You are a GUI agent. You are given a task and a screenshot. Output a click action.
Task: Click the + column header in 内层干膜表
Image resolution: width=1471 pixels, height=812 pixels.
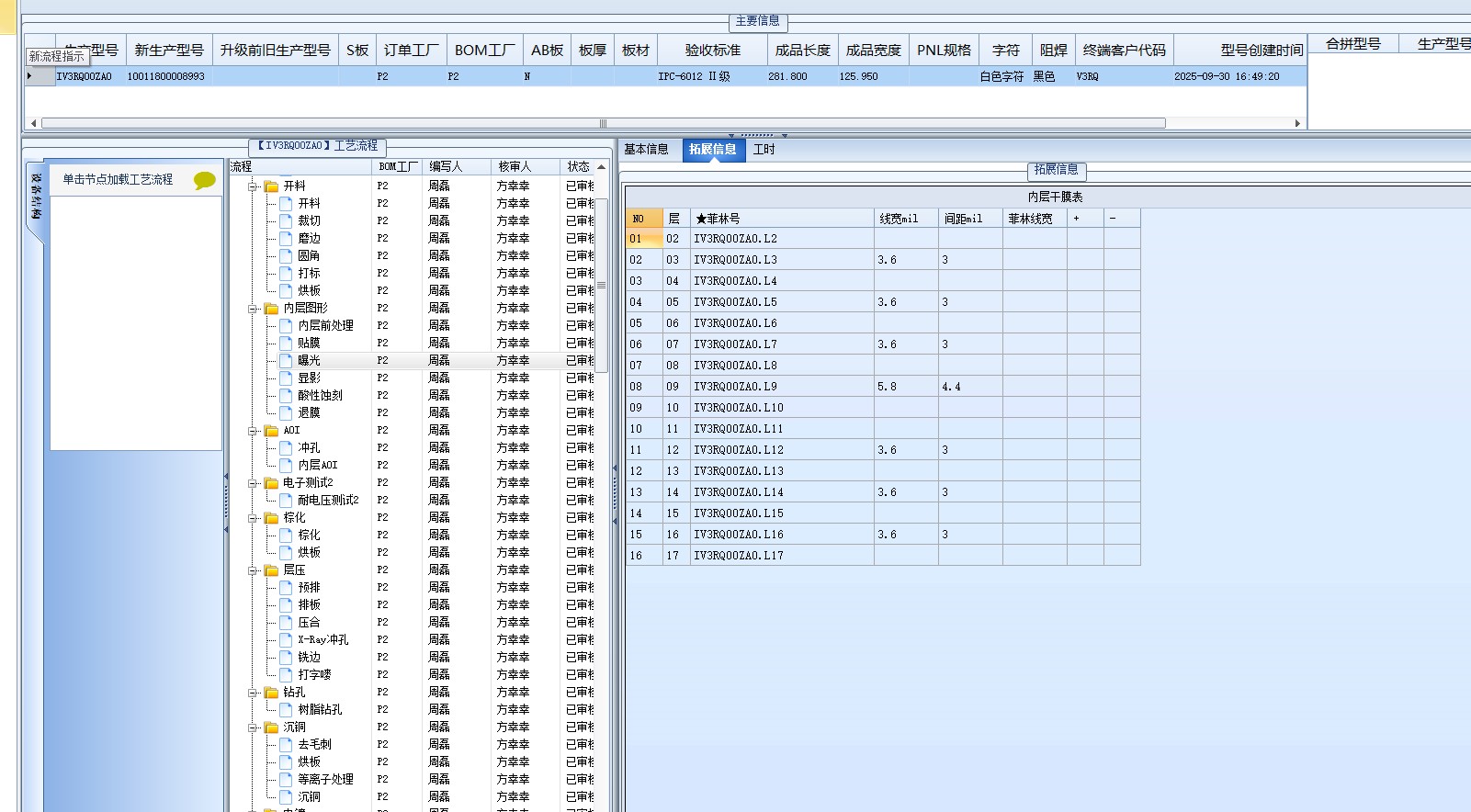[x=1085, y=219]
